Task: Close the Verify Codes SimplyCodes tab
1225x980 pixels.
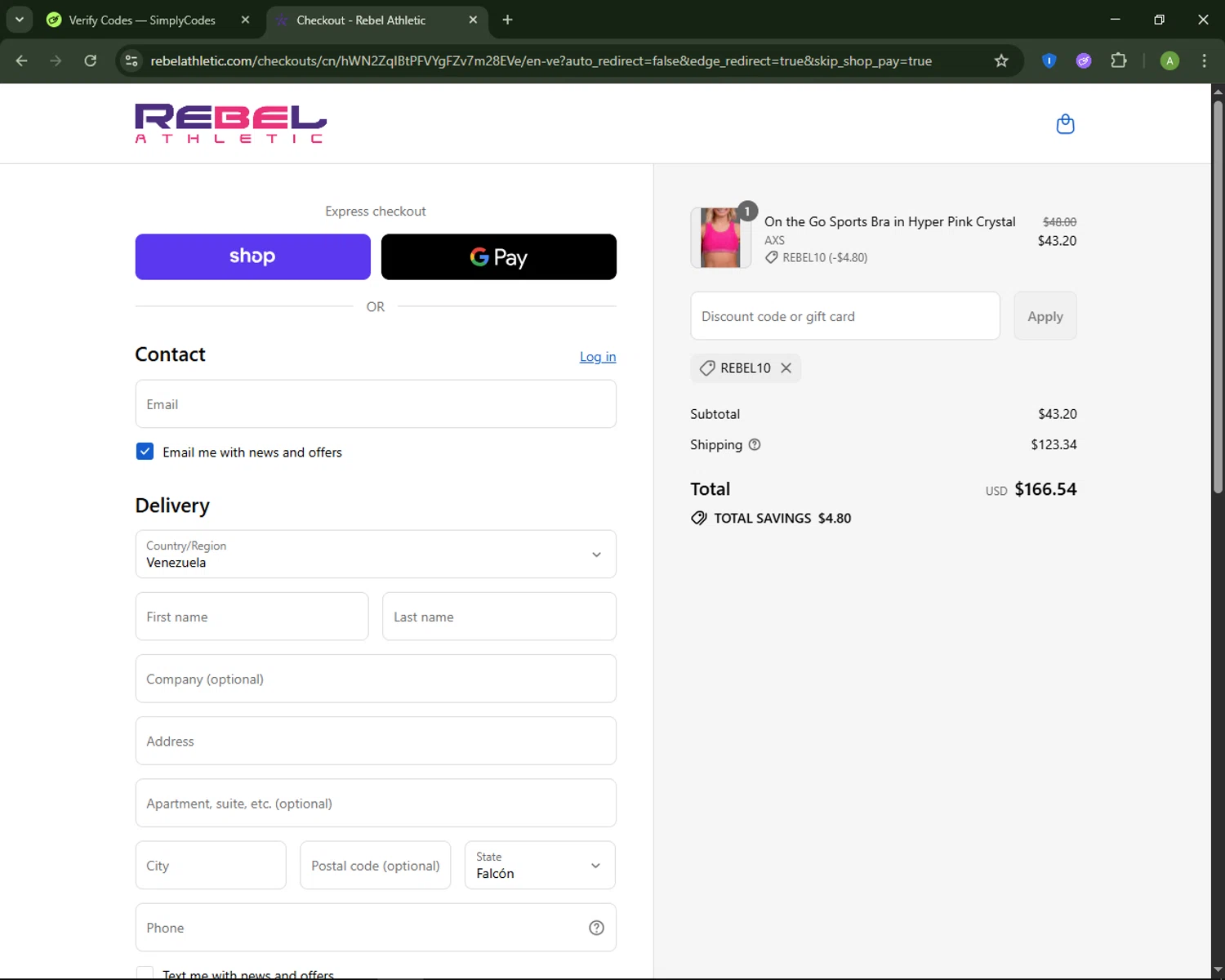Action: click(x=245, y=20)
